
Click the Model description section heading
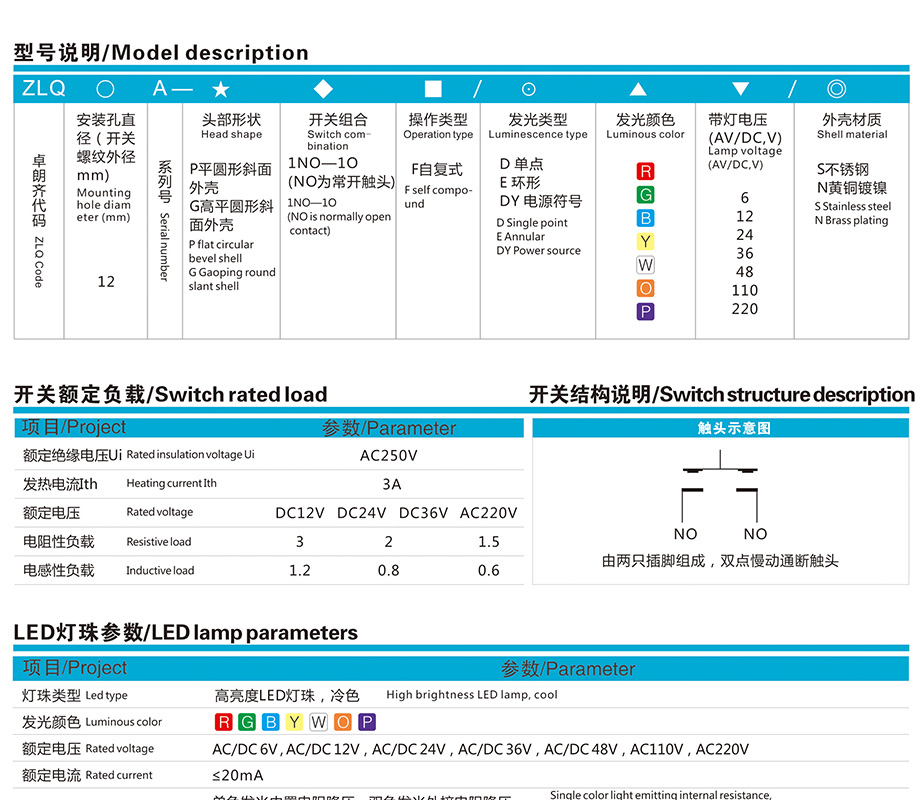[x=161, y=53]
